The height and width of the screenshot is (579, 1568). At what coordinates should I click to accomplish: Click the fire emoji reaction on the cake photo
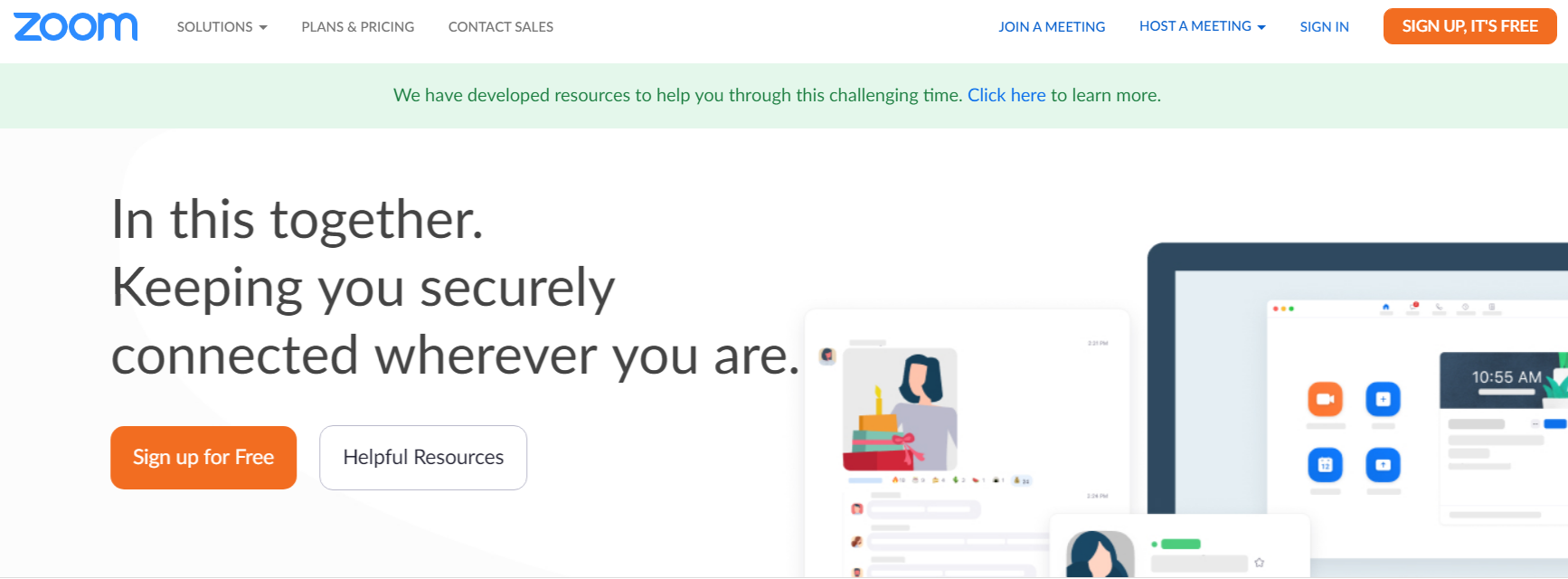coord(895,480)
